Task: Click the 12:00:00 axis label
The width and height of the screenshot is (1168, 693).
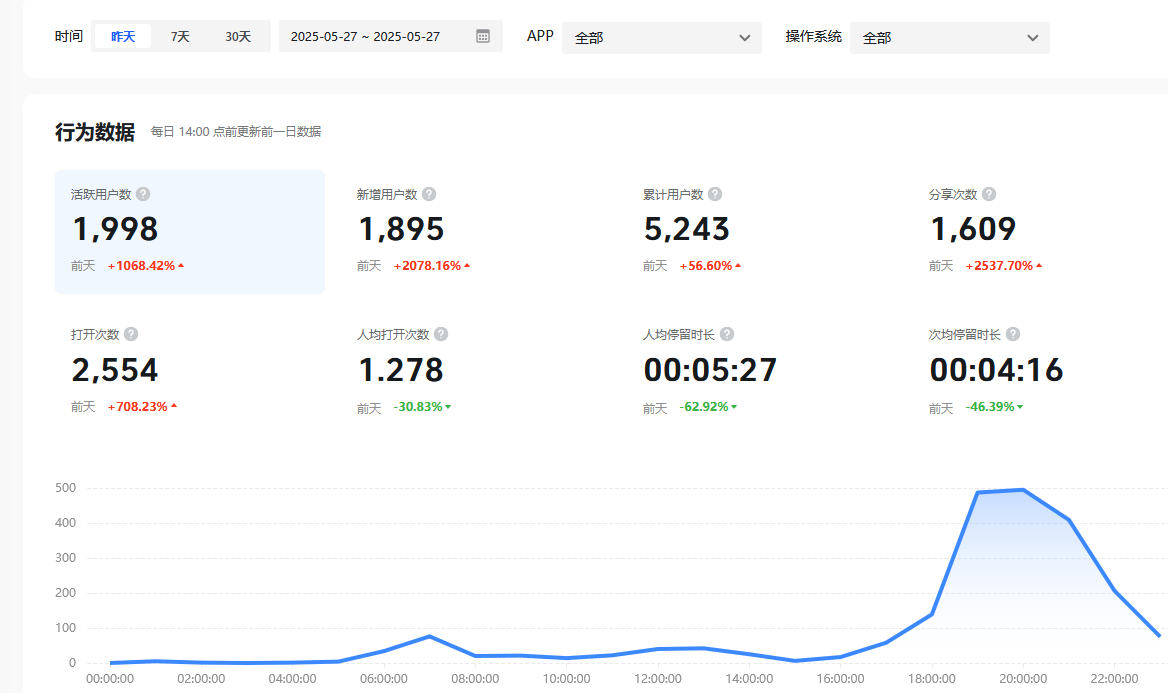Action: tap(658, 679)
